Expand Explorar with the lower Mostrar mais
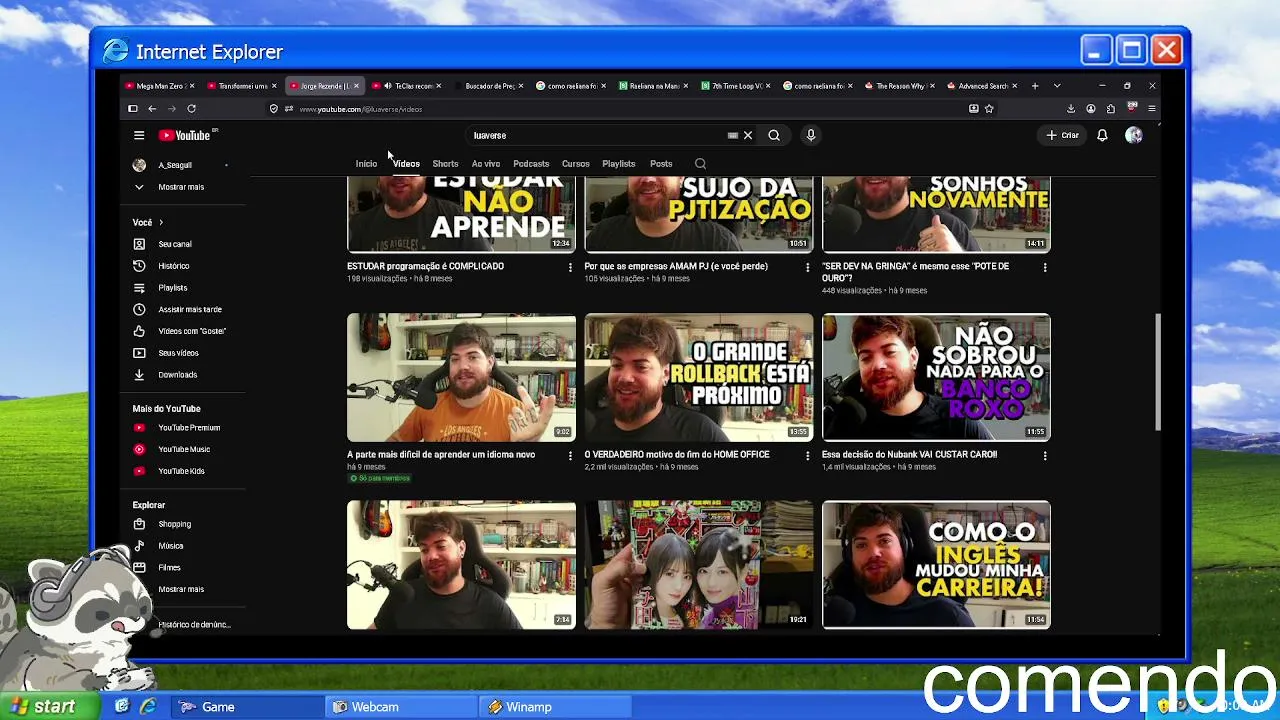This screenshot has width=1280, height=720. (x=181, y=590)
